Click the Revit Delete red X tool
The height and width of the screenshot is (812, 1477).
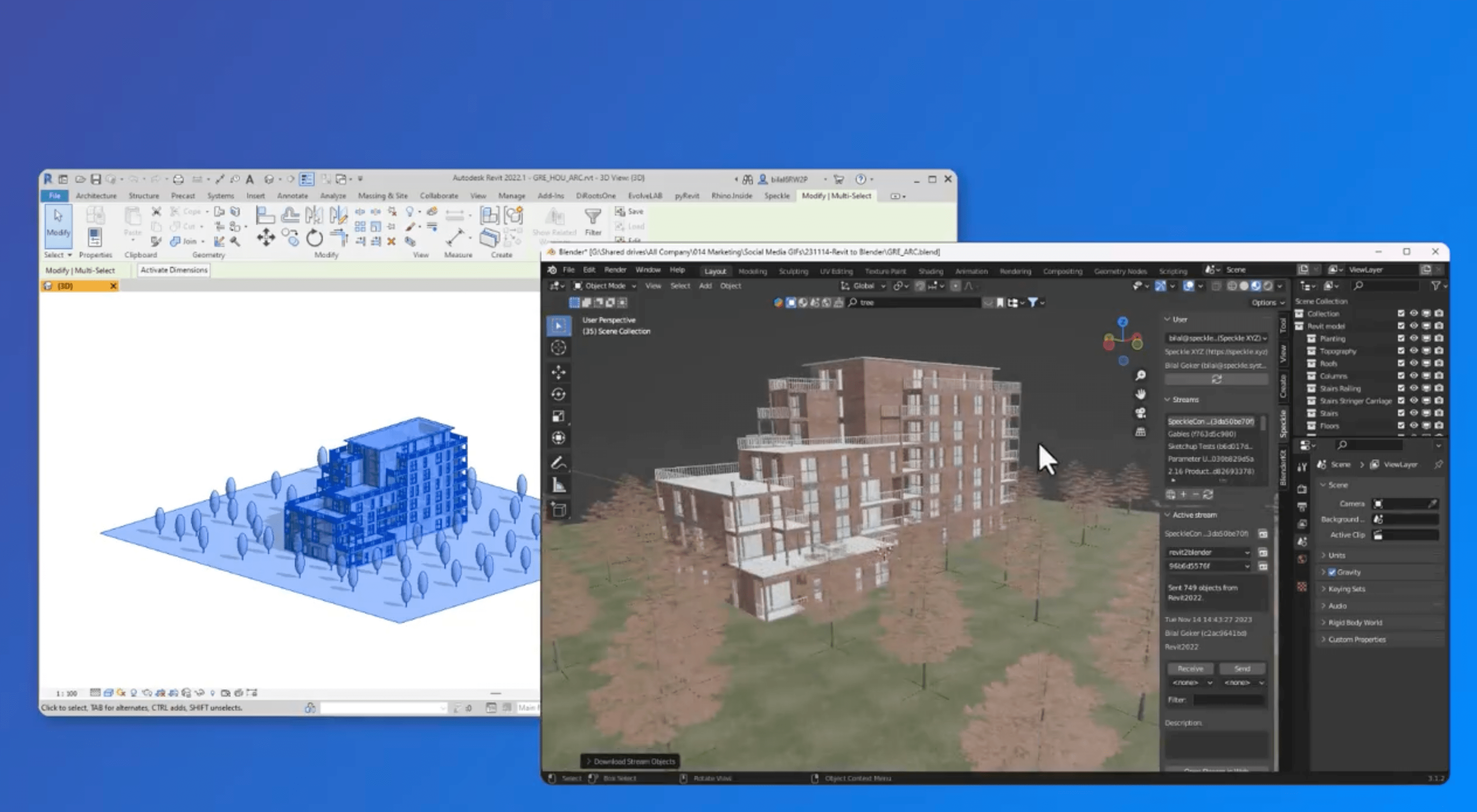(x=392, y=241)
